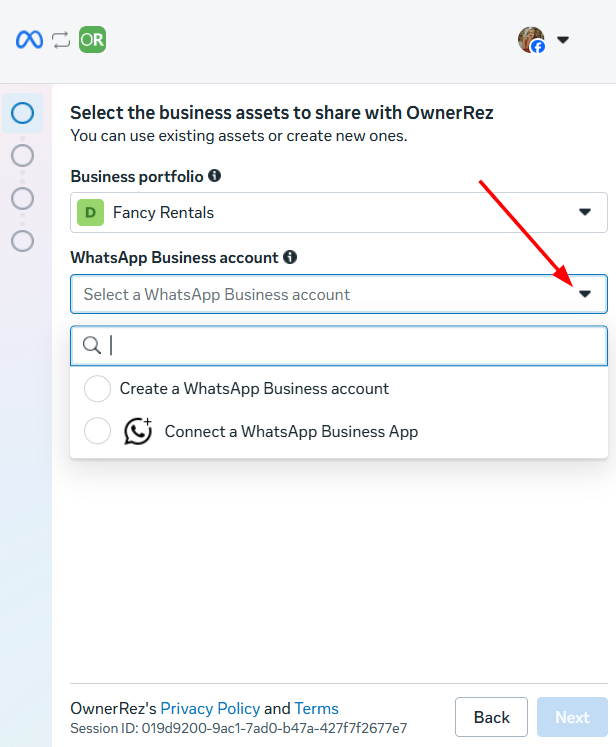Click the WhatsApp phone chat bubble icon
This screenshot has width=616, height=747.
(138, 431)
